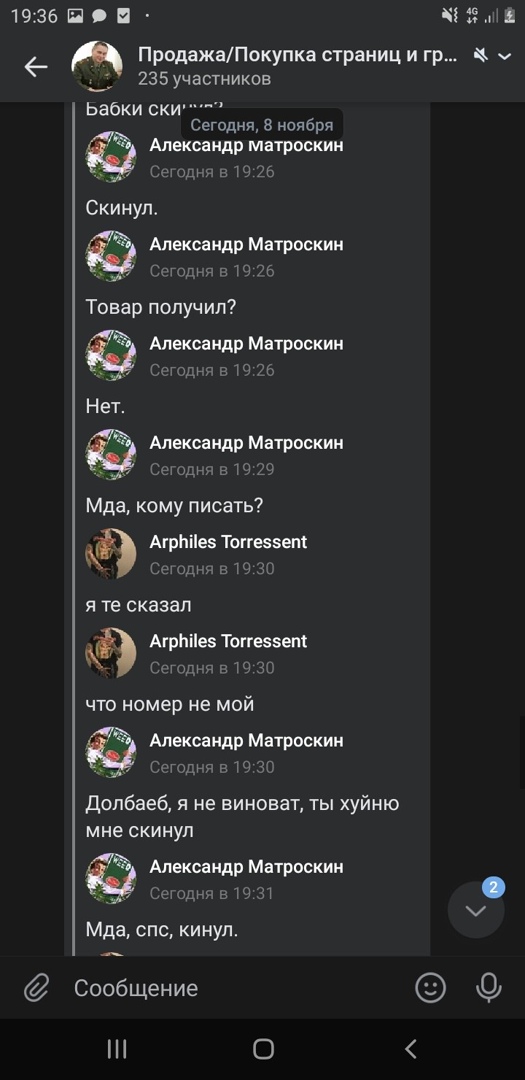Viewport: 525px width, 1080px height.
Task: Open the attachment paperclip icon
Action: click(35, 989)
